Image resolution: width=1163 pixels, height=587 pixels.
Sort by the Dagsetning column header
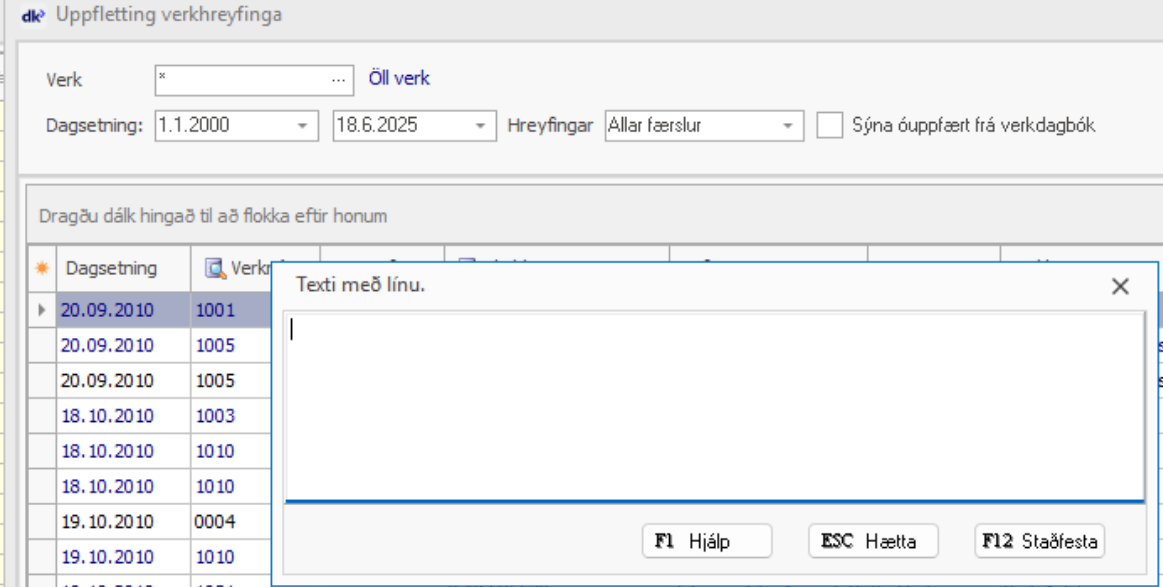[x=112, y=268]
